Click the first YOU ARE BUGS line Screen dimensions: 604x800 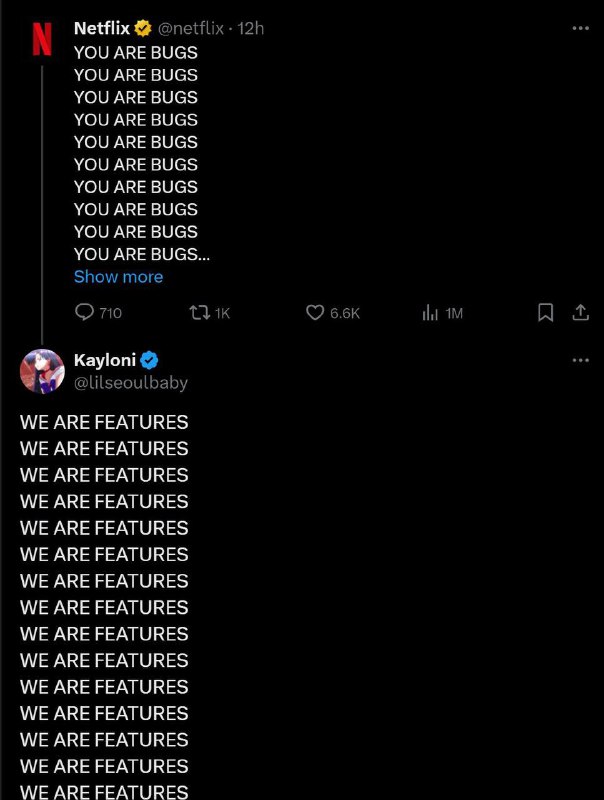pyautogui.click(x=136, y=53)
